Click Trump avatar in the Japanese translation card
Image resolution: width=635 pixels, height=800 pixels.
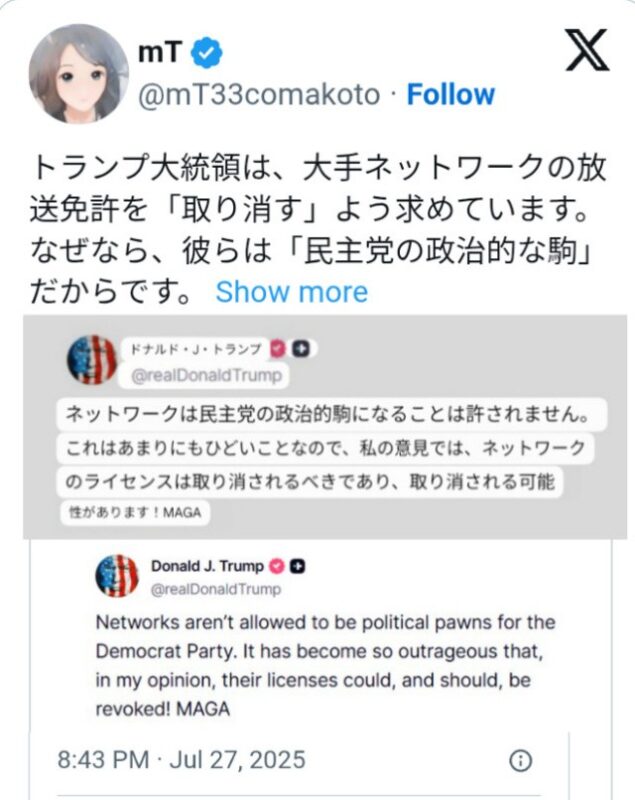click(92, 360)
